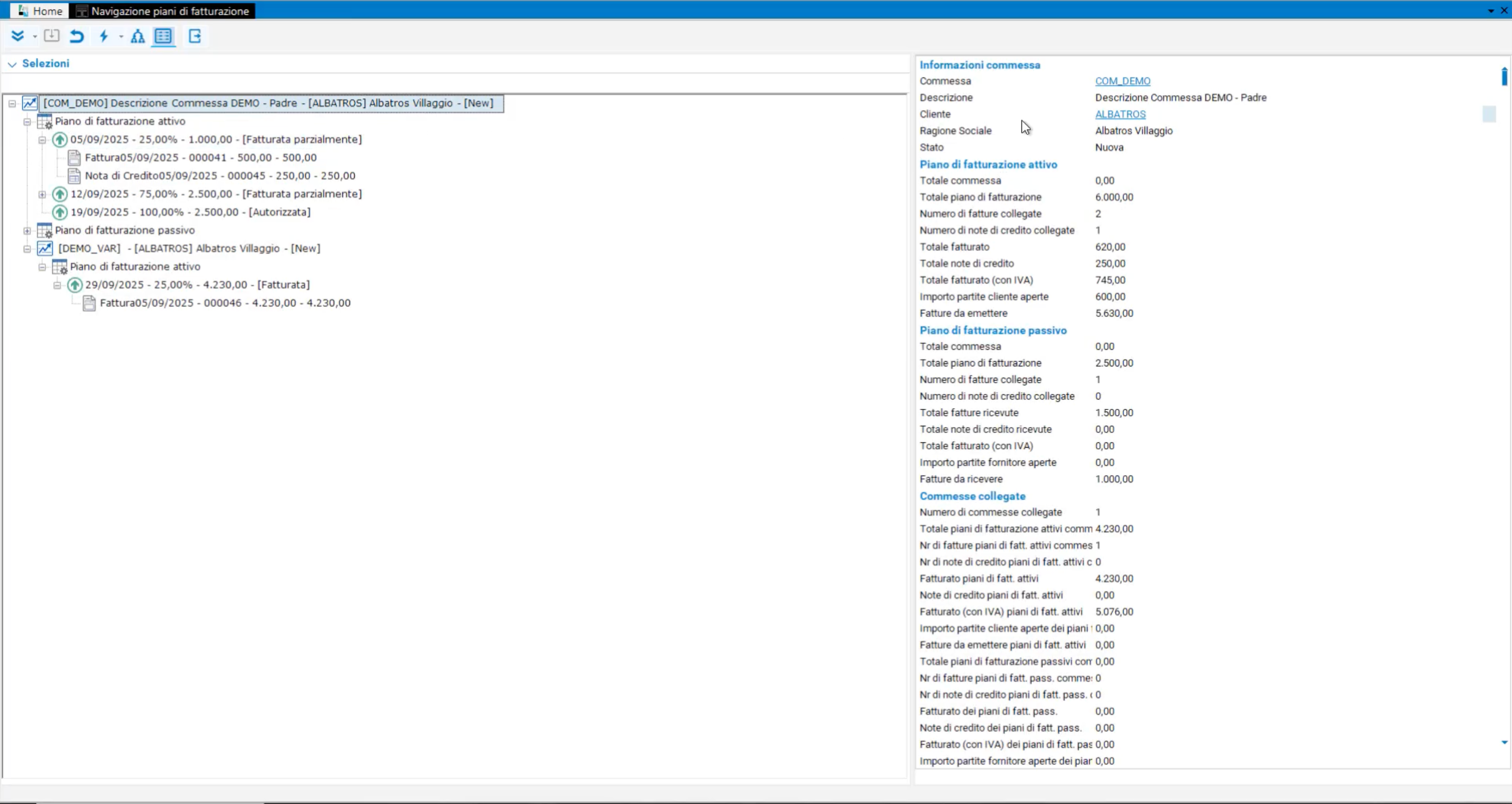Viewport: 1512px width, 804px height.
Task: Click Piano di fatturazione passivo heading in info panel
Action: click(993, 331)
